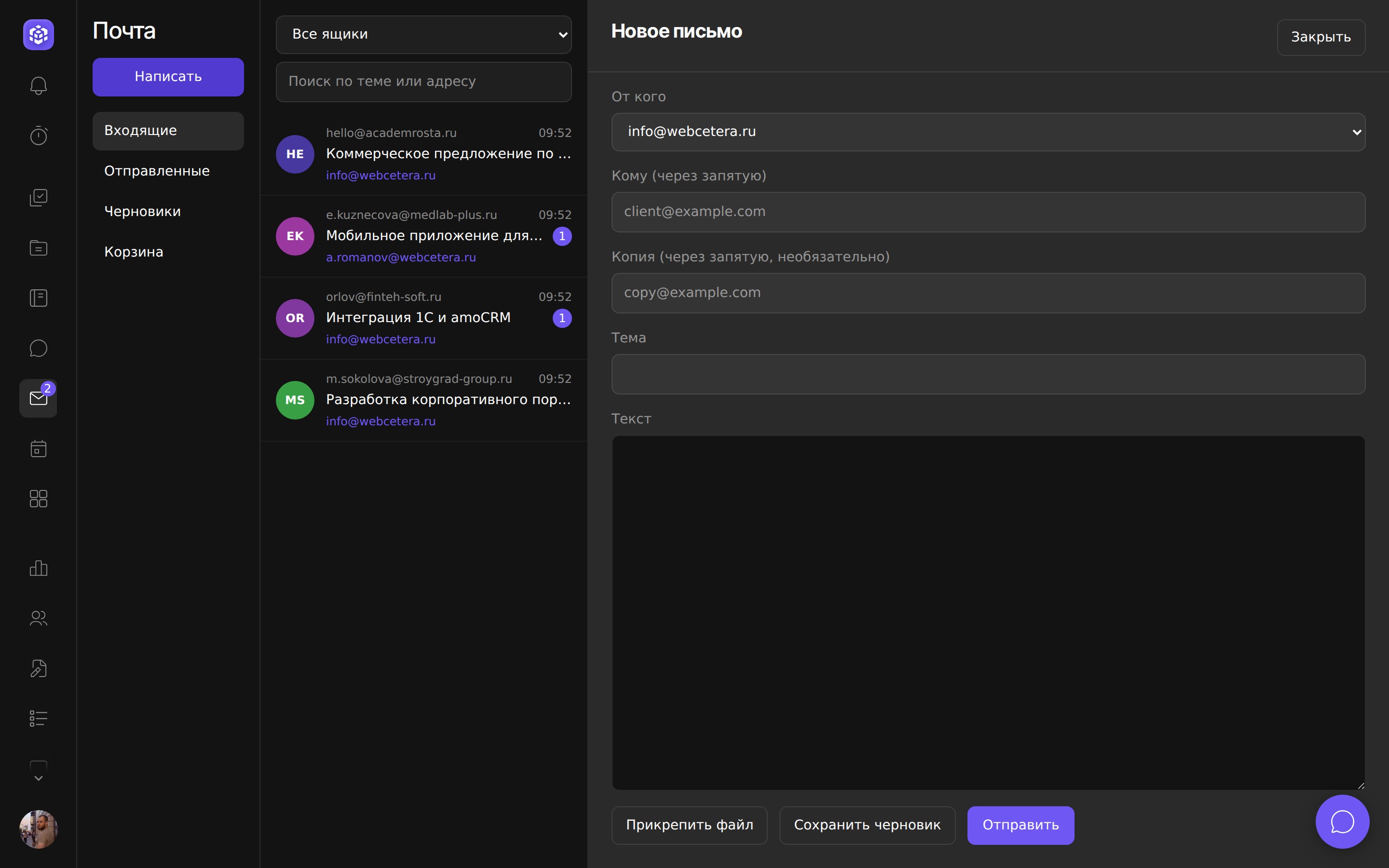Click the Написать compose button
The image size is (1389, 868).
point(168,77)
